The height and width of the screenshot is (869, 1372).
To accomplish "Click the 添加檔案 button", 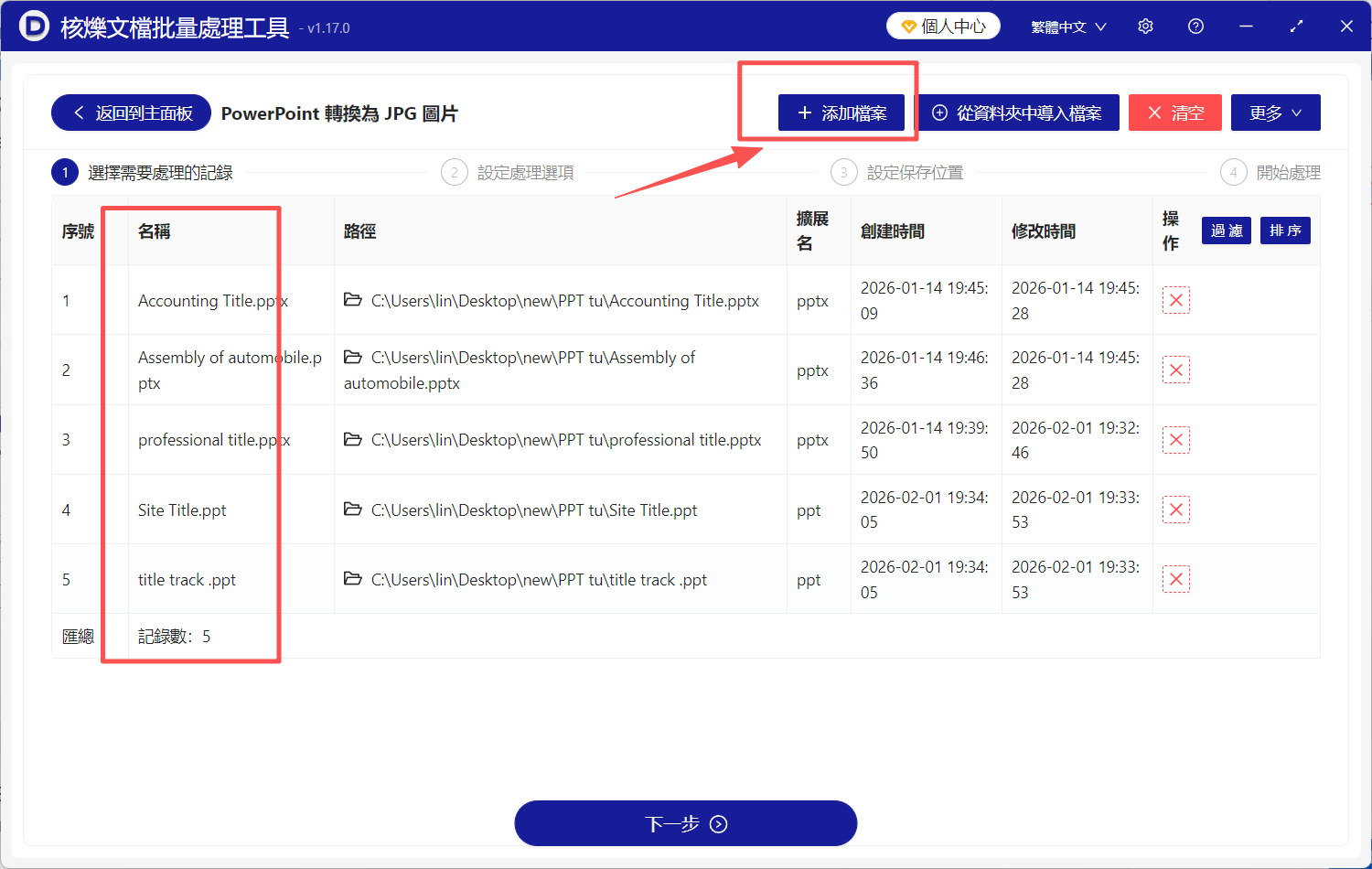I will coord(841,113).
